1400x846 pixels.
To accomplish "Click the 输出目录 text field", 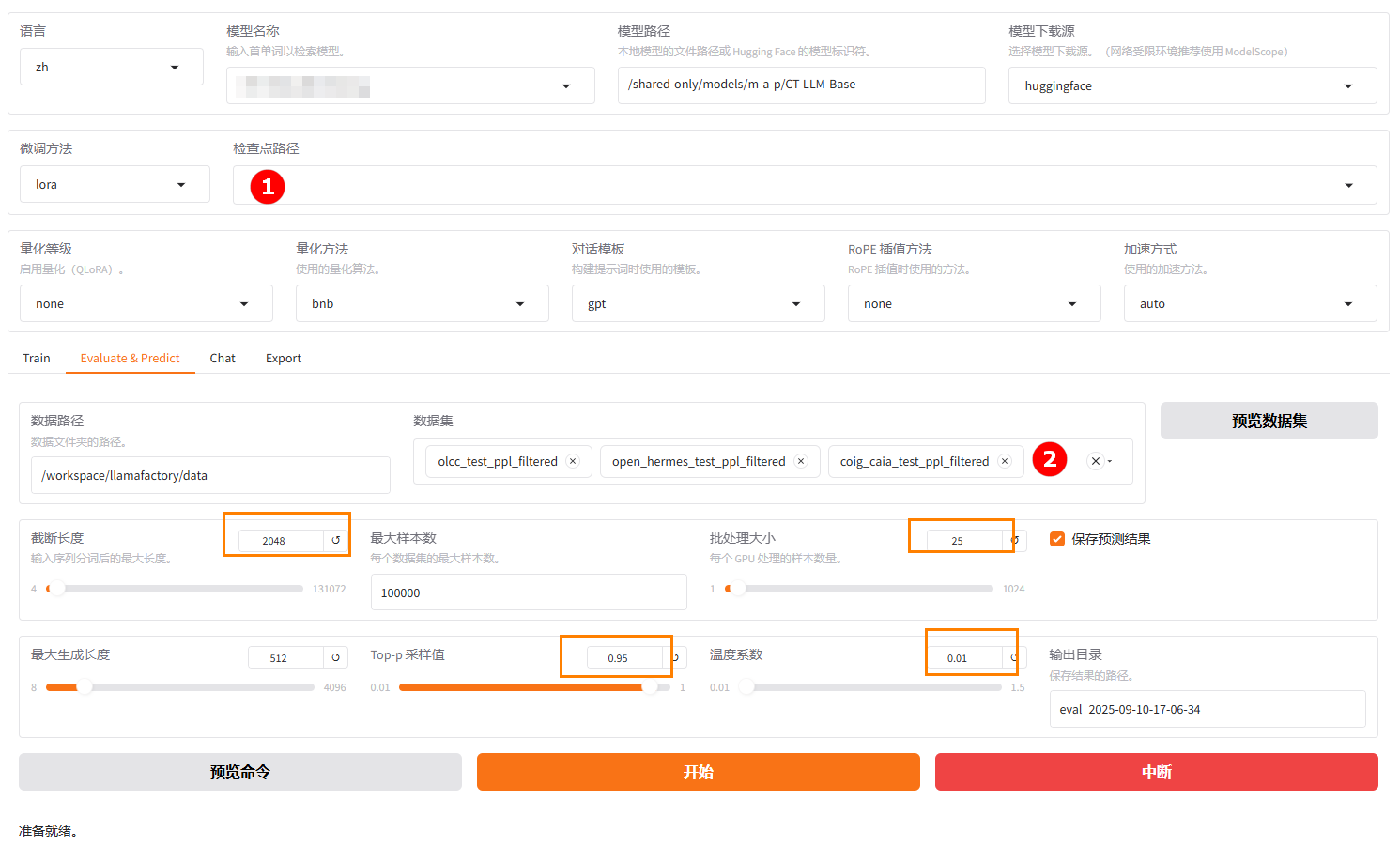I will point(1207,710).
